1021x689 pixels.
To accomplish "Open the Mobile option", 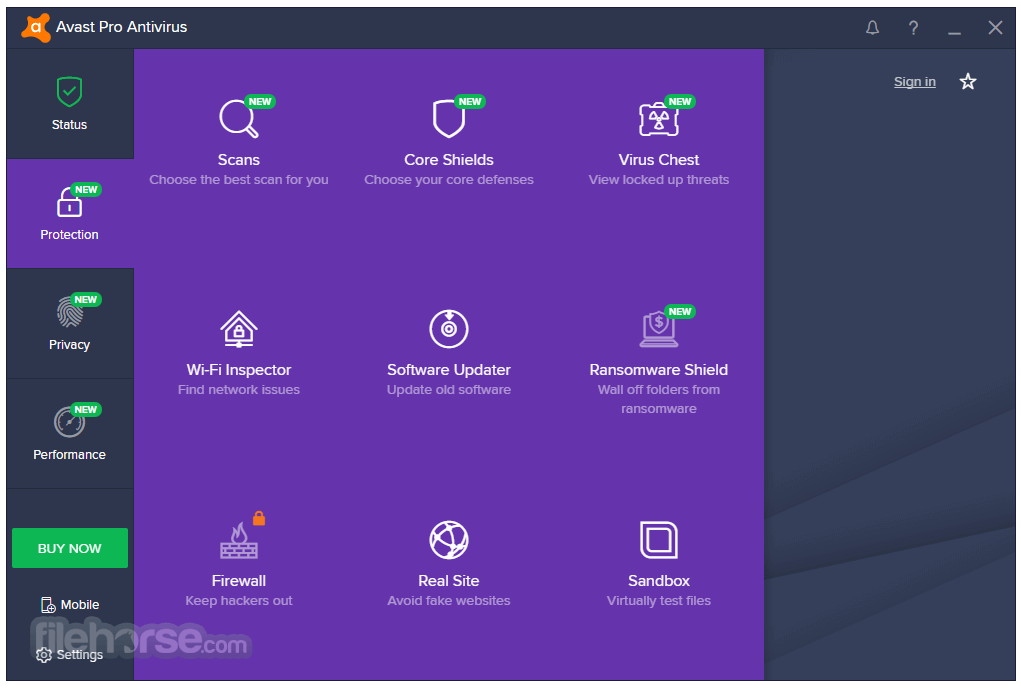I will pos(70,605).
